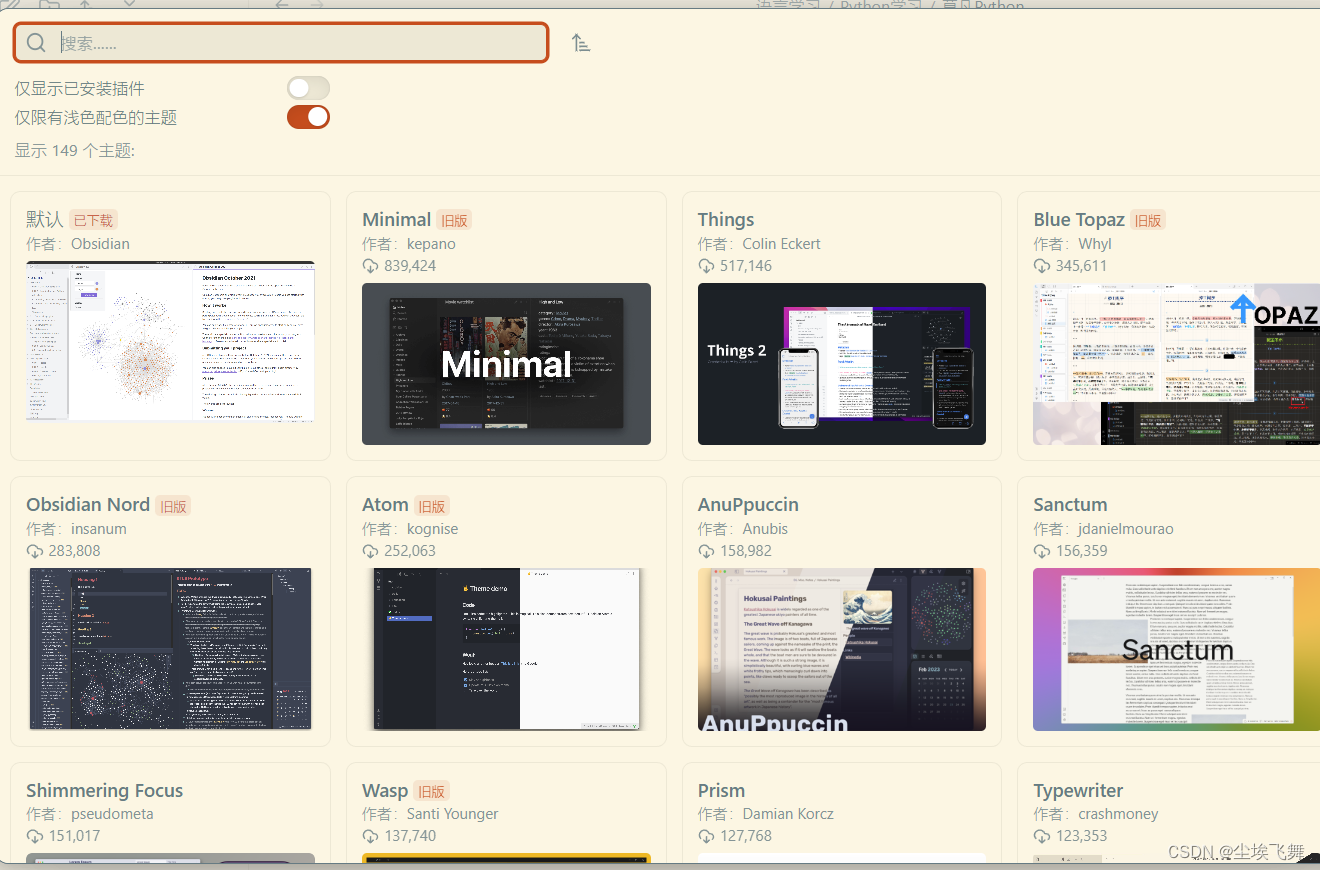Click the author line 作者: Santi Younger

[430, 814]
